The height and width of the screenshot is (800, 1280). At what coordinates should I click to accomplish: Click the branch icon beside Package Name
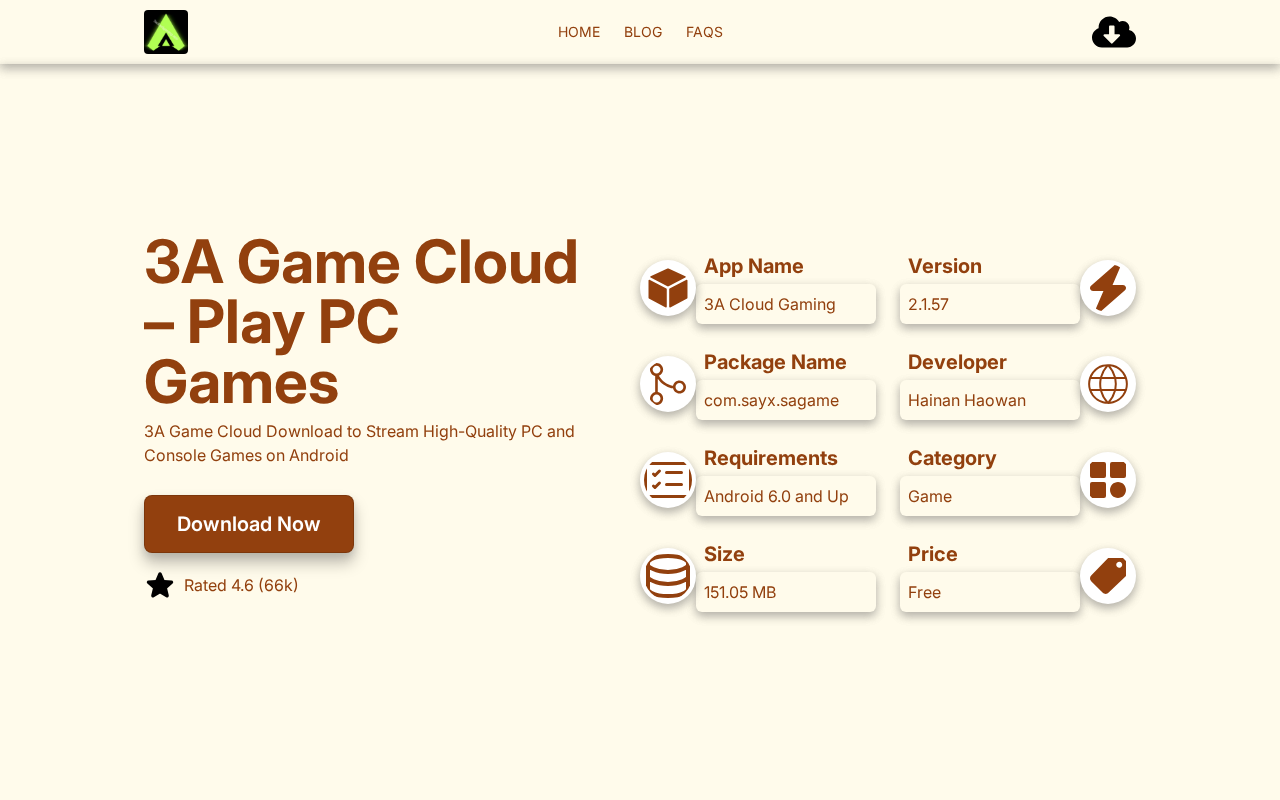coord(668,384)
